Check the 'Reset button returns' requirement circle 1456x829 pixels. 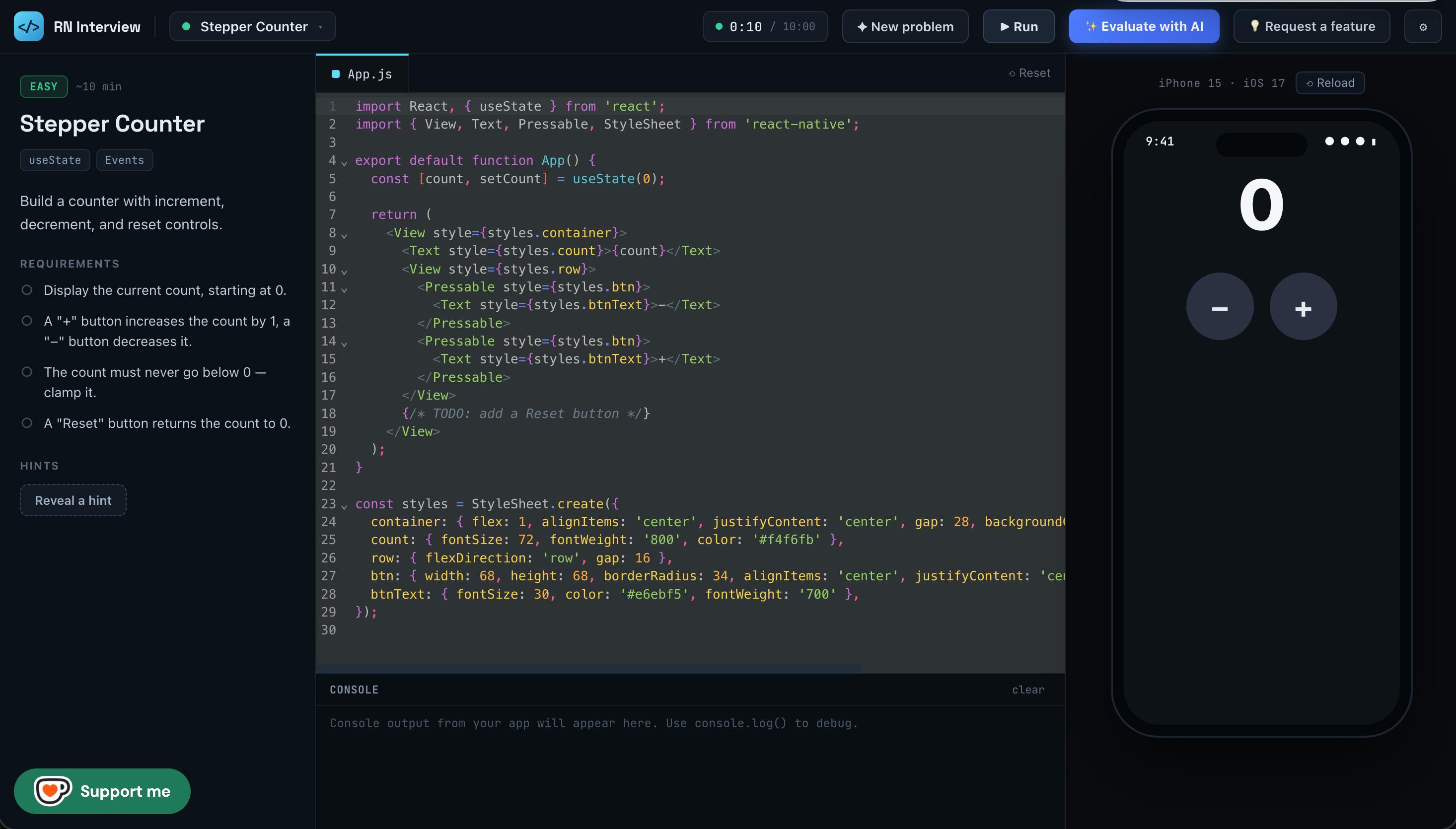click(x=27, y=423)
